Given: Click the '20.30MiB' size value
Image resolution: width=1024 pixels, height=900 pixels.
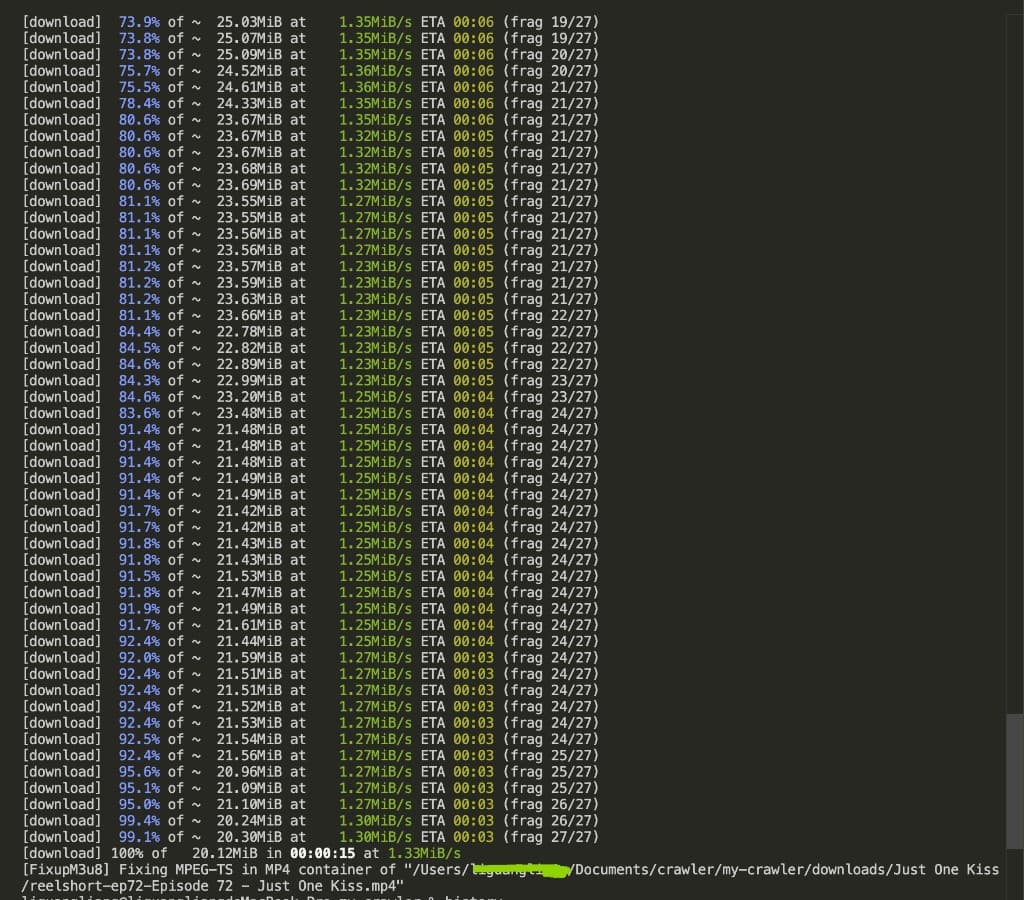Looking at the screenshot, I should coord(249,837).
